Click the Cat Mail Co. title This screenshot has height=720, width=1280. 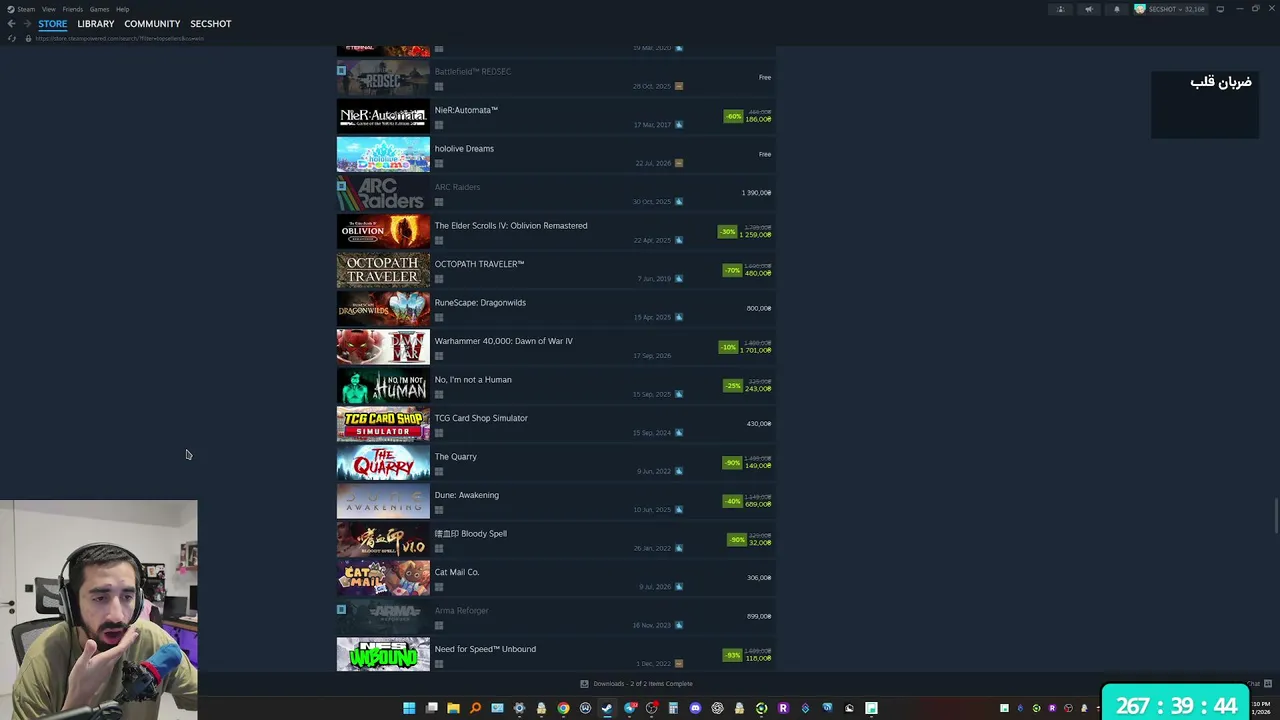[x=457, y=572]
